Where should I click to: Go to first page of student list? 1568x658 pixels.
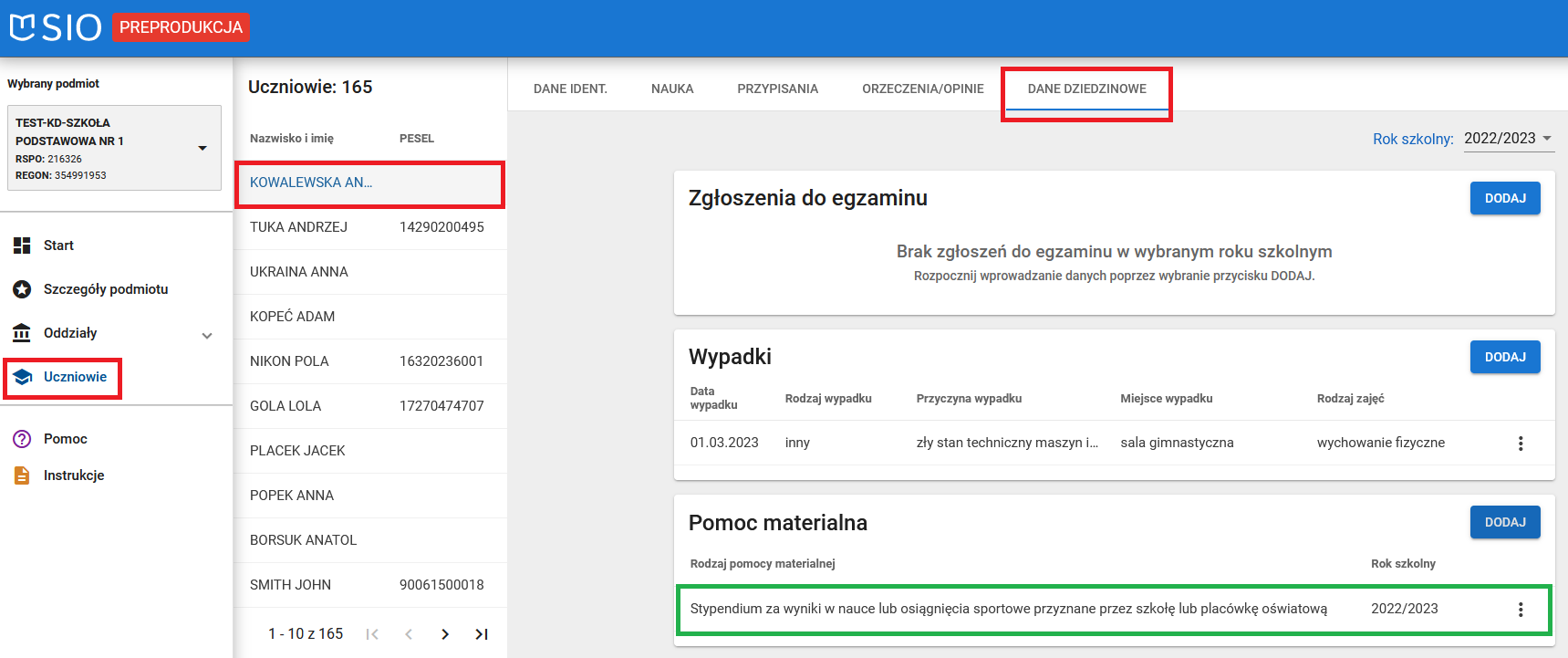pos(372,634)
